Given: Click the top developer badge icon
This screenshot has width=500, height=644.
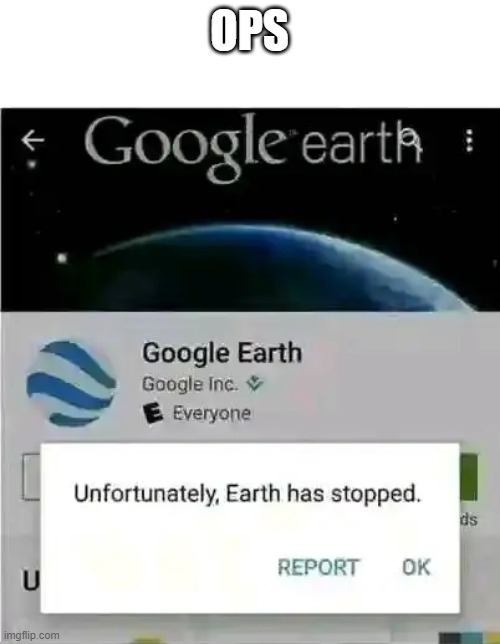Looking at the screenshot, I should click(255, 384).
